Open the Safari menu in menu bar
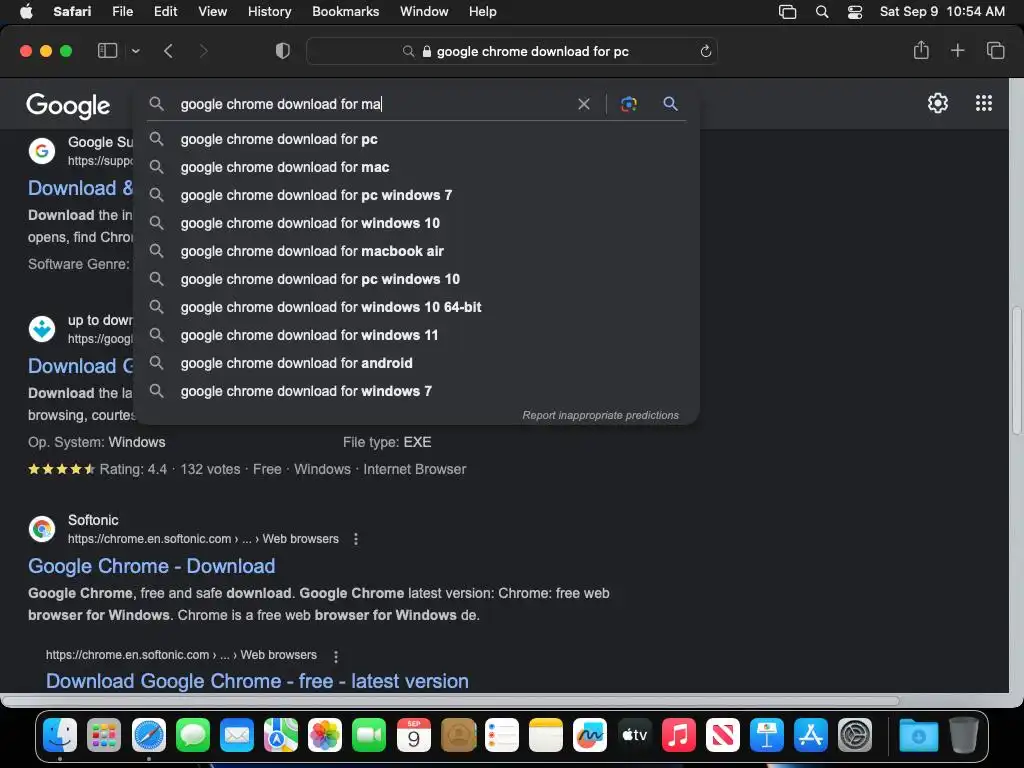Viewport: 1024px width, 768px height. click(x=72, y=12)
